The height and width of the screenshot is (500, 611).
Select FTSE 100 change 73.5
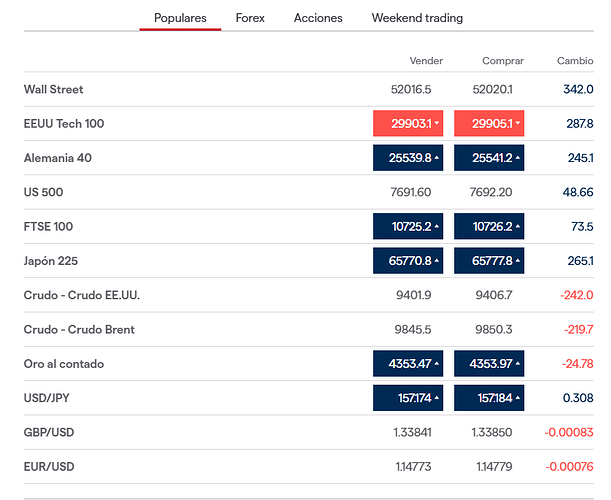point(582,226)
